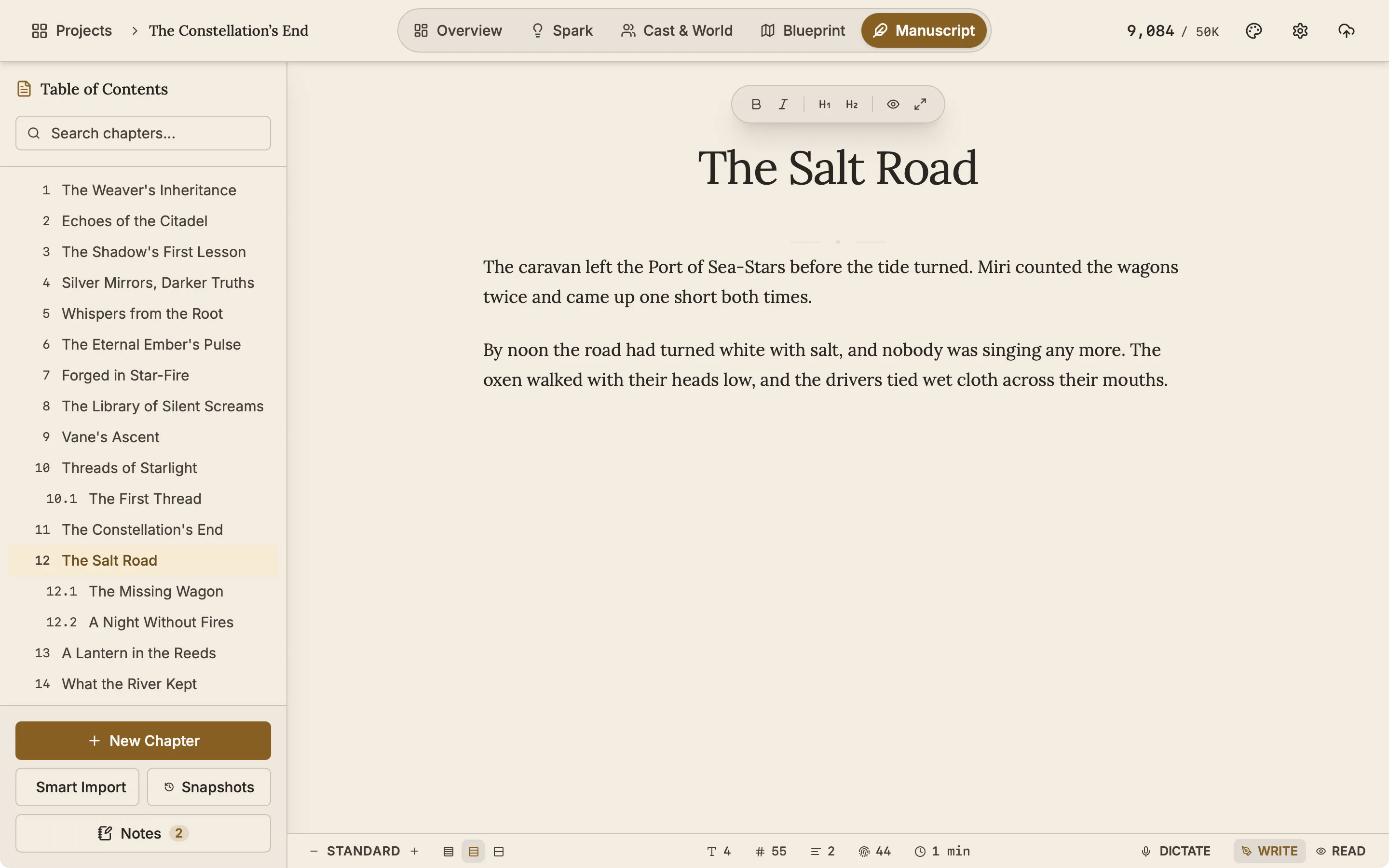The width and height of the screenshot is (1389, 868).
Task: Open the theme palette icon
Action: (x=1253, y=30)
